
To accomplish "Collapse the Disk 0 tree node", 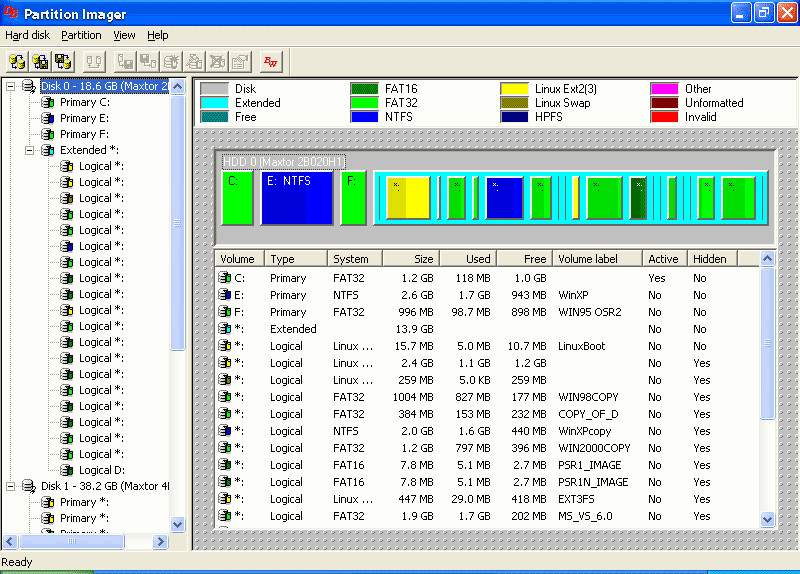I will (10, 86).
